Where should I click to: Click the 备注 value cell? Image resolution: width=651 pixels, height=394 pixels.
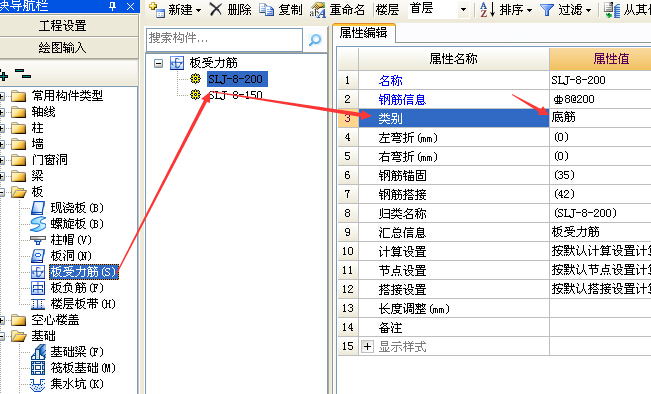[600, 327]
